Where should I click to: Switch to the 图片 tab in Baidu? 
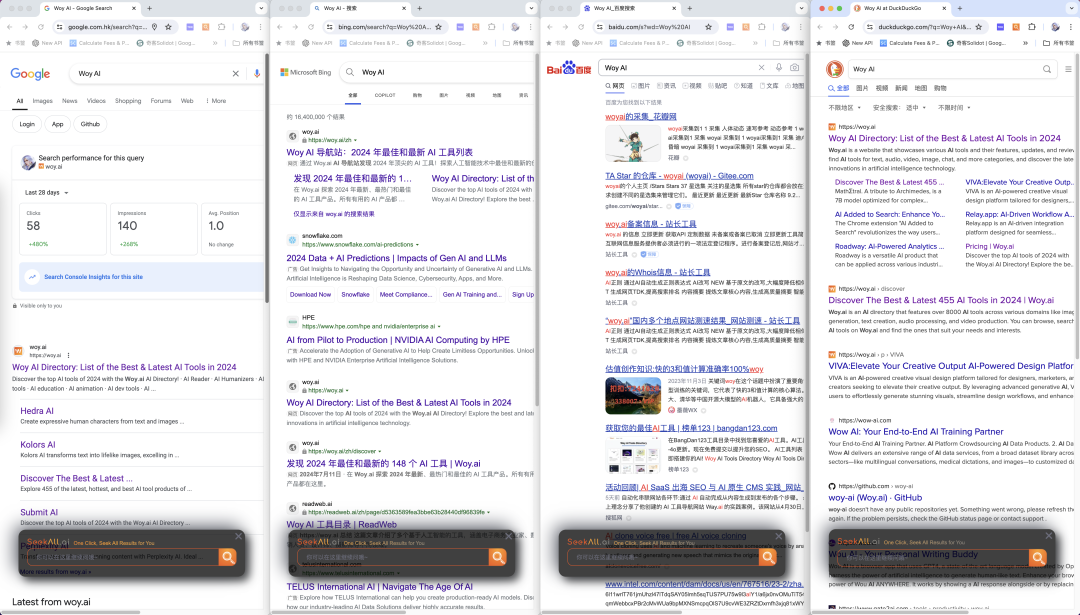[x=640, y=86]
